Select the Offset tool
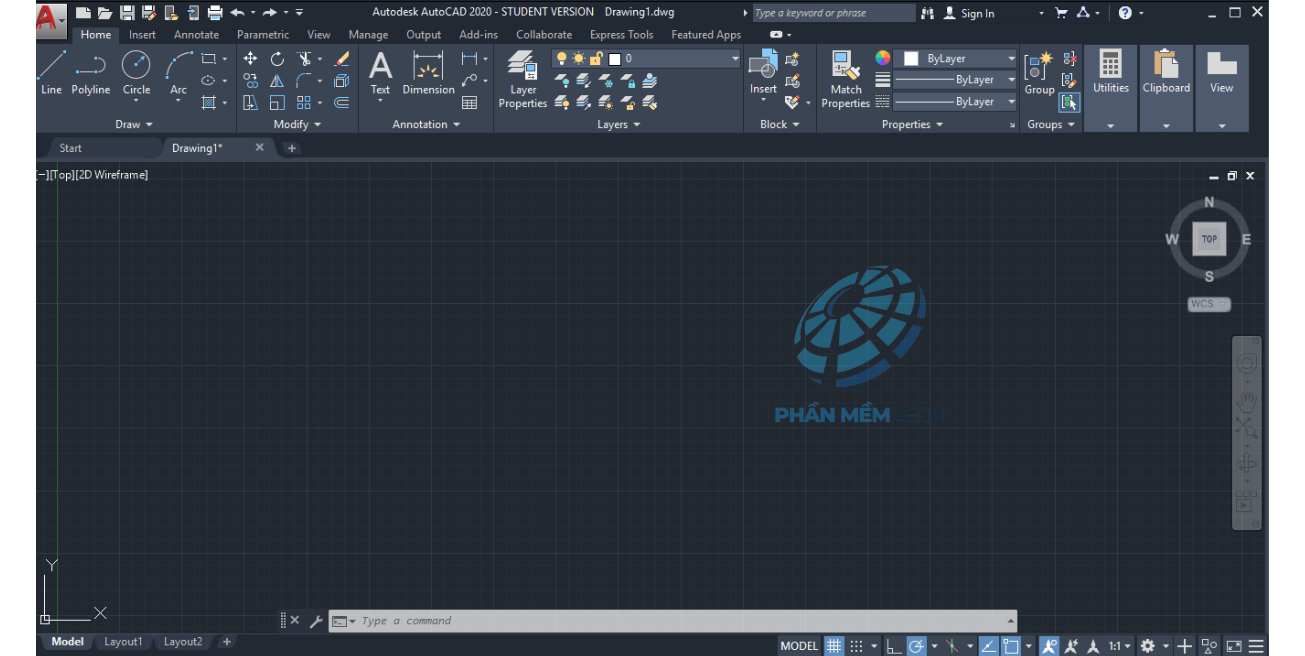Screen dimensions: 1305x656 tap(342, 102)
